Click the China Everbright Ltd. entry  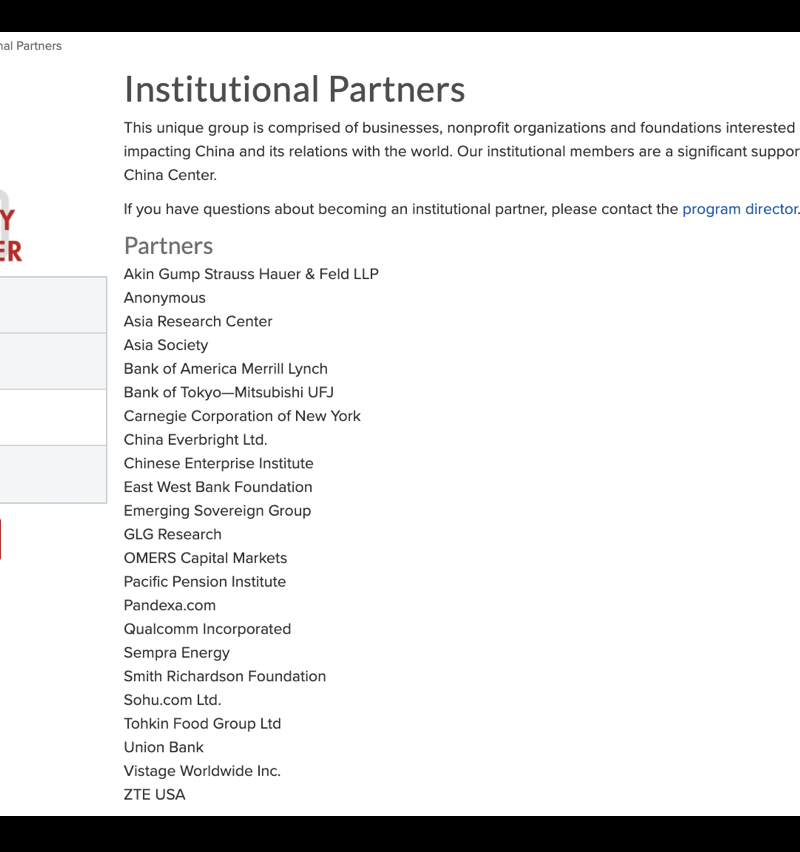[x=196, y=440]
